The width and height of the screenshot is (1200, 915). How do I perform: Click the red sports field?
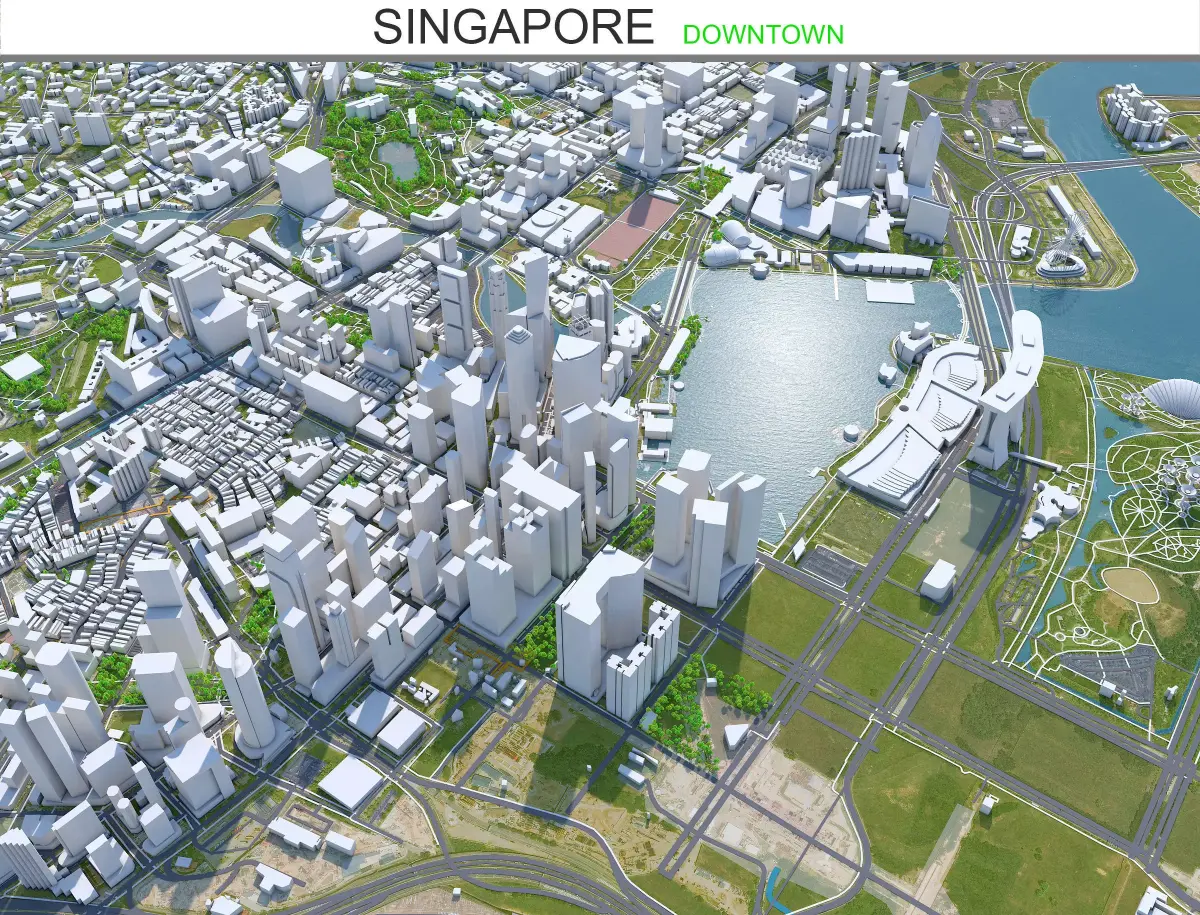[x=633, y=229]
